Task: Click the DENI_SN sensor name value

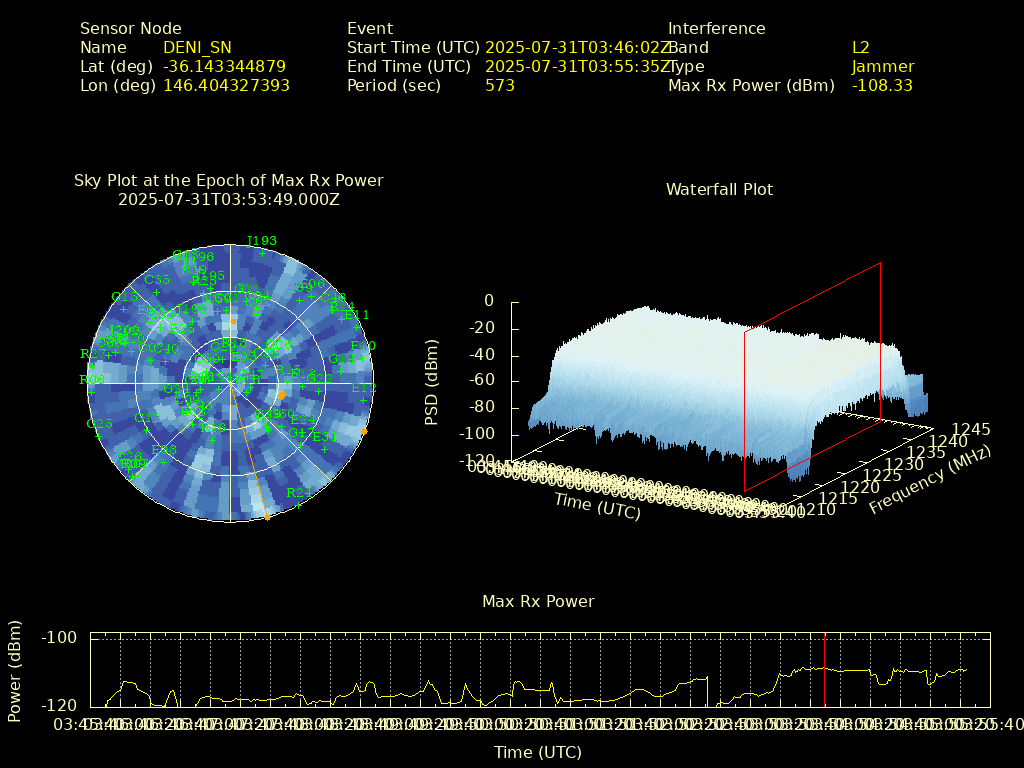Action: click(x=197, y=47)
